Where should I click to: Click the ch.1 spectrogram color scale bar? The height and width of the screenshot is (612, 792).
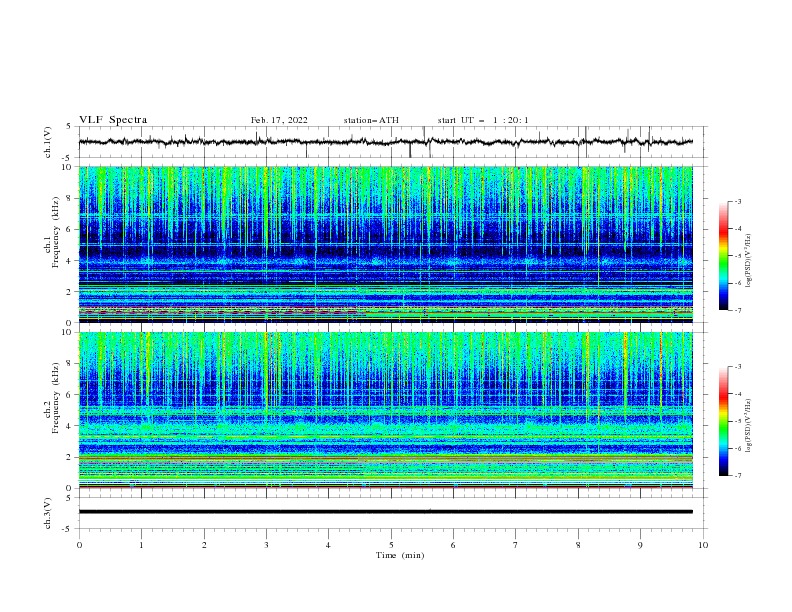pyautogui.click(x=724, y=256)
